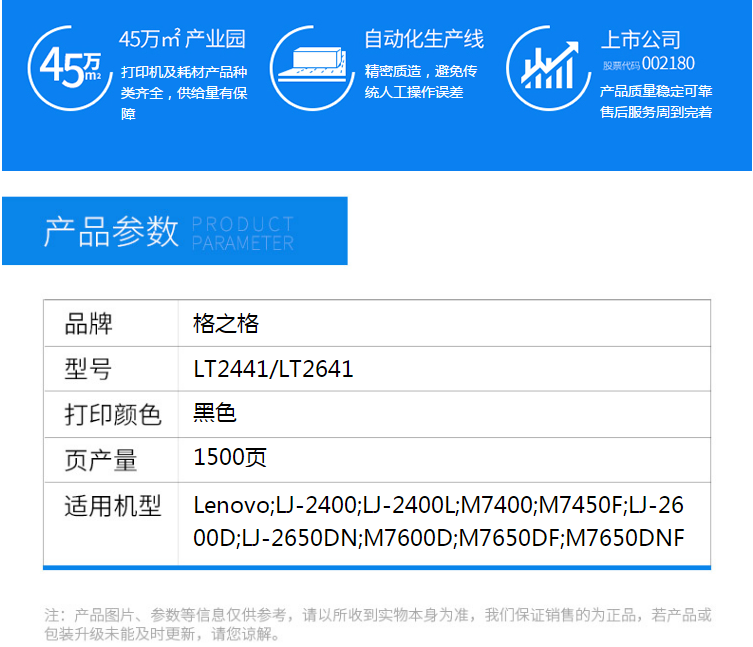Select the 自动化生产线 heading
The image size is (753, 647).
pos(424,39)
